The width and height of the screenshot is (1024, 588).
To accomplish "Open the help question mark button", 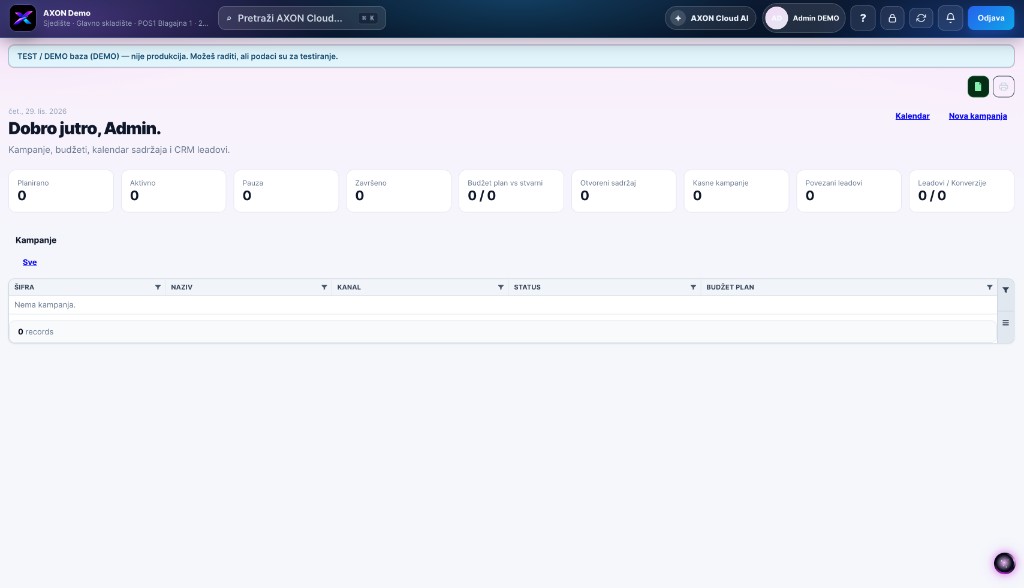I will [x=863, y=18].
